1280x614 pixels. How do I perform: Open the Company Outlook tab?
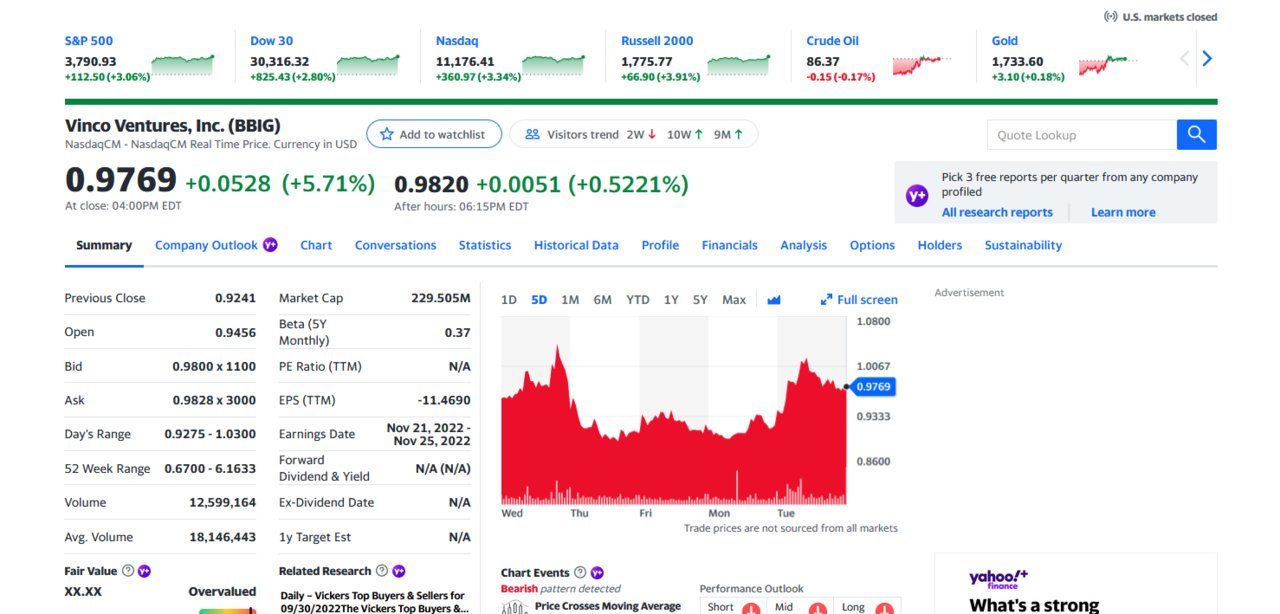coord(206,245)
